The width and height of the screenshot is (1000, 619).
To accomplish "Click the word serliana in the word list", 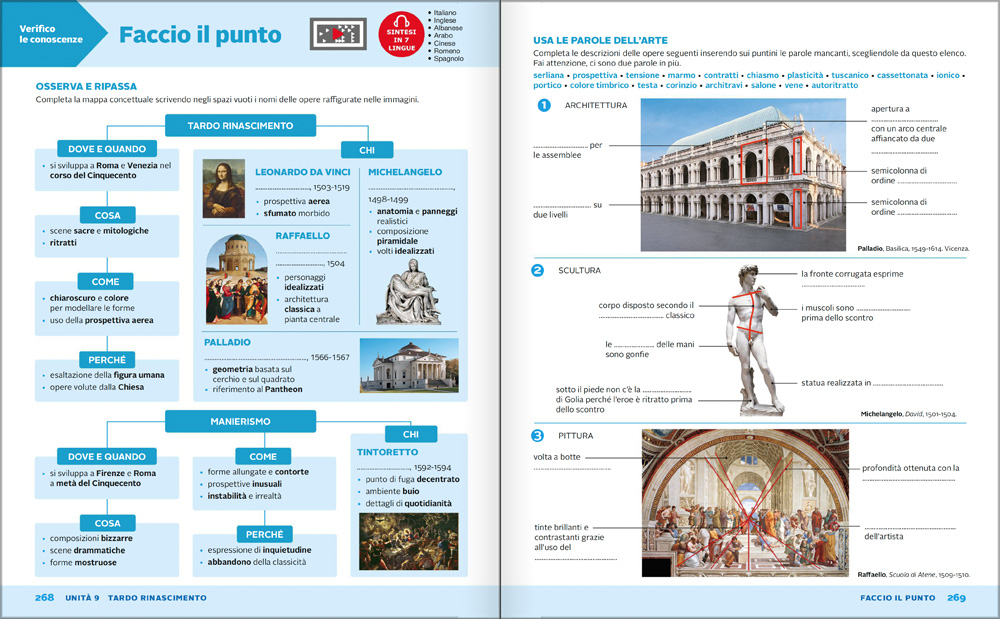I will pos(548,75).
